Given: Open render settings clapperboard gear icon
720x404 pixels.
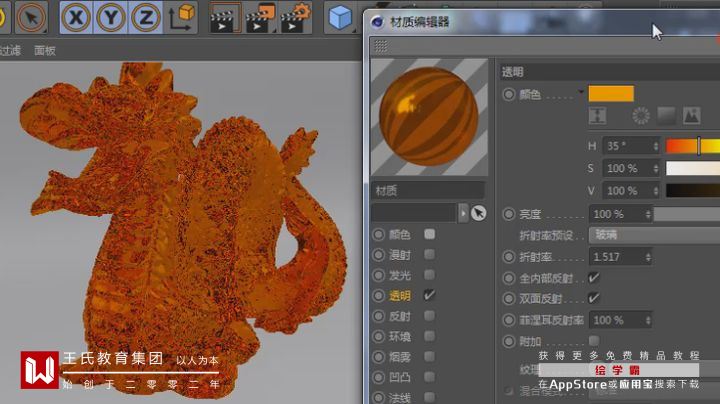Looking at the screenshot, I should click(x=295, y=17).
